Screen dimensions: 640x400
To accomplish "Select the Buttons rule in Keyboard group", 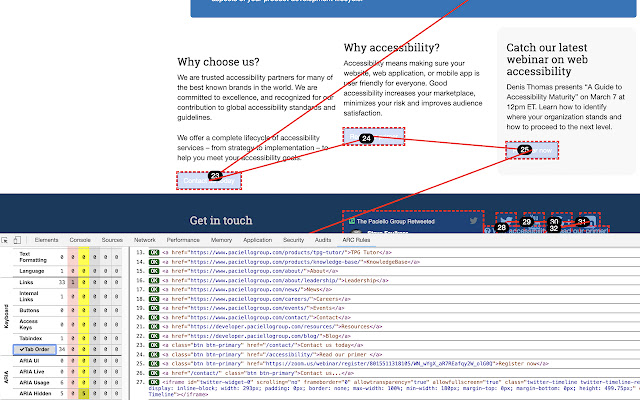I will 29,310.
